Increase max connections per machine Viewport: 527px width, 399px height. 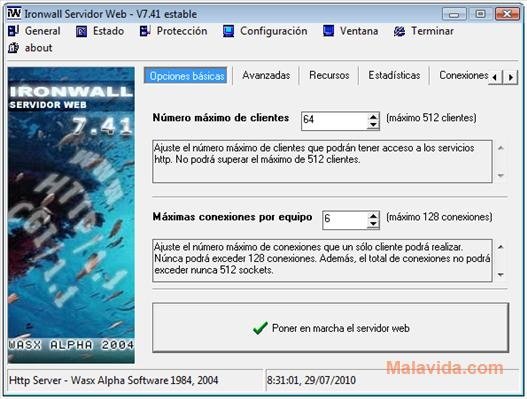click(373, 216)
